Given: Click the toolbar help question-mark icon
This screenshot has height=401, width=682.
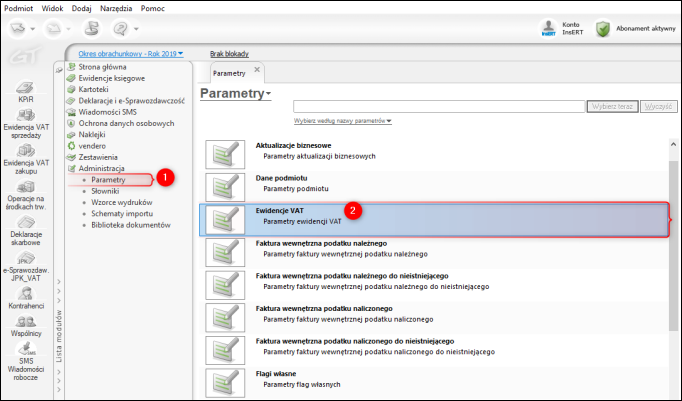Looking at the screenshot, I should click(x=120, y=29).
